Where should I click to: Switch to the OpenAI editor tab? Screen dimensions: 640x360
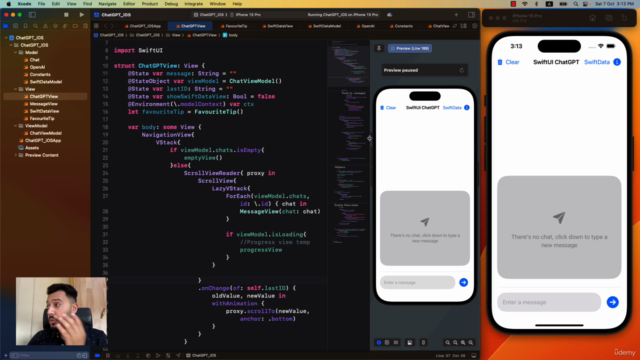pos(365,26)
